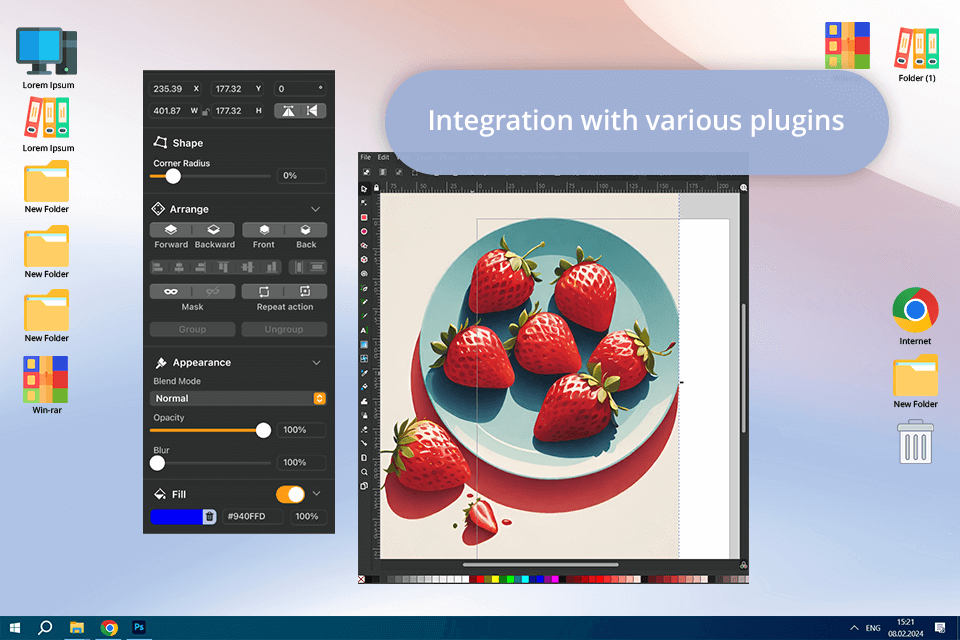Align objects to vertical middle

(x=247, y=267)
